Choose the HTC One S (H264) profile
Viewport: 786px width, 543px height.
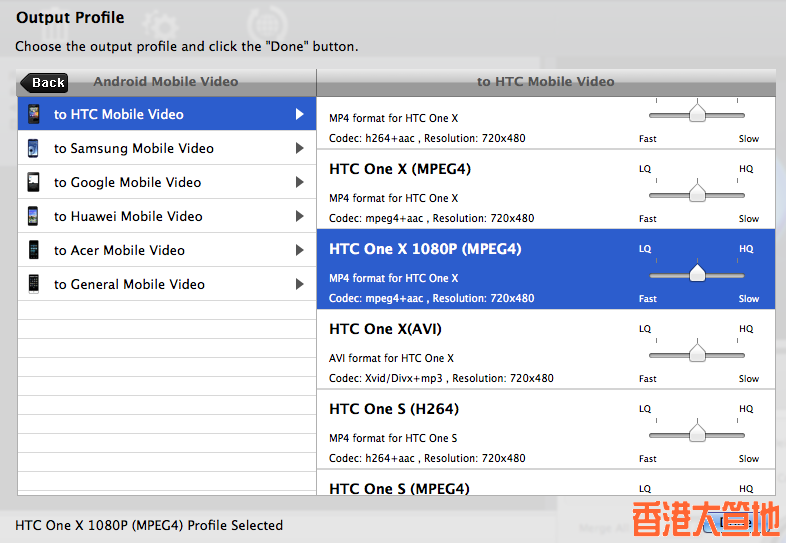point(546,429)
